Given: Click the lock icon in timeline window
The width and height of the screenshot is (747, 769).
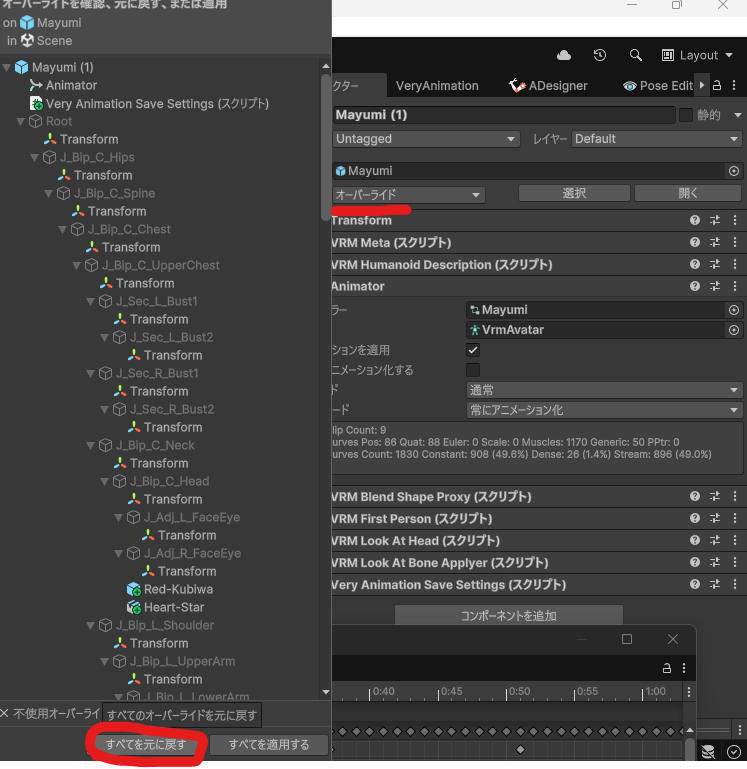Looking at the screenshot, I should [666, 668].
